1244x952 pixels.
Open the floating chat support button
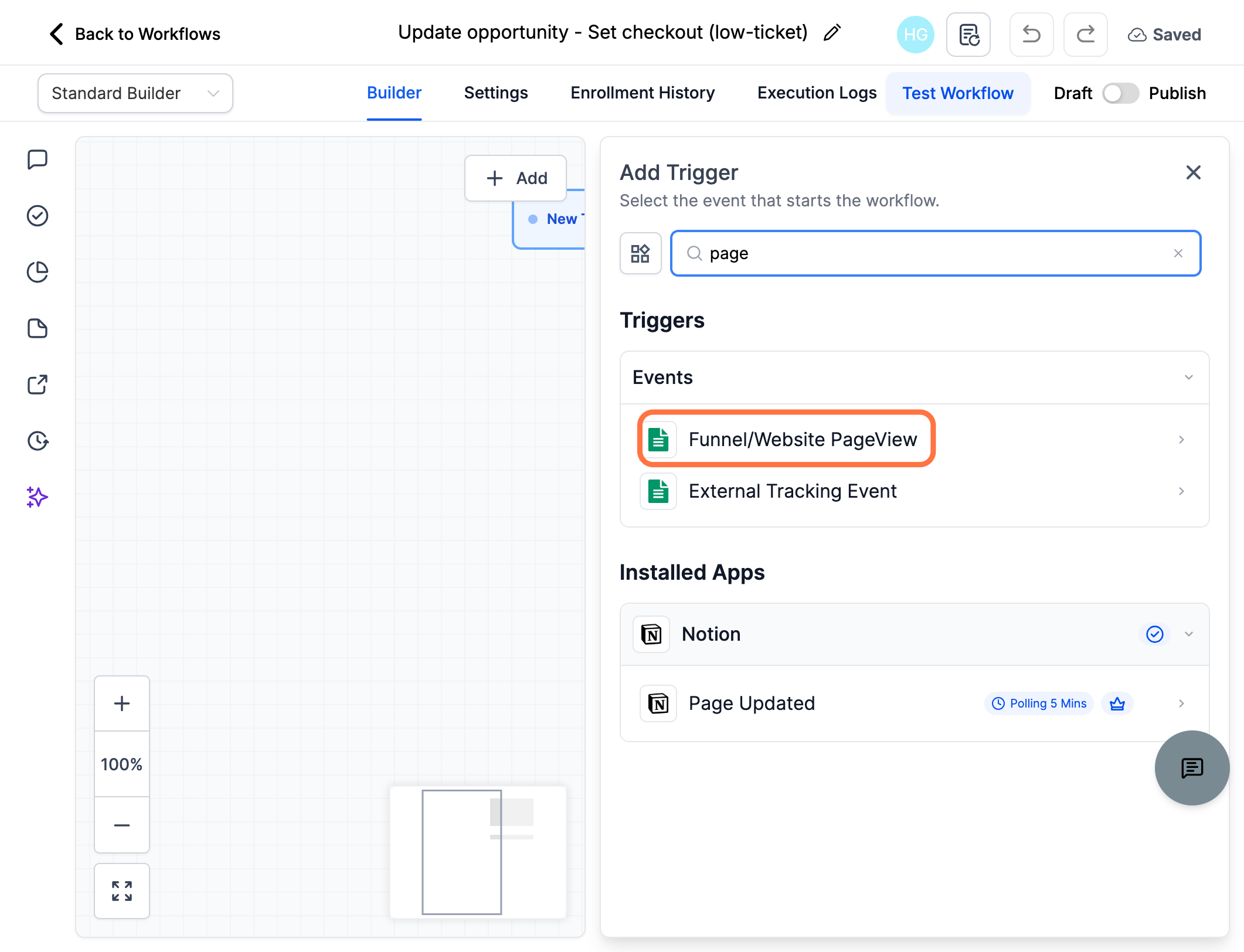tap(1192, 768)
